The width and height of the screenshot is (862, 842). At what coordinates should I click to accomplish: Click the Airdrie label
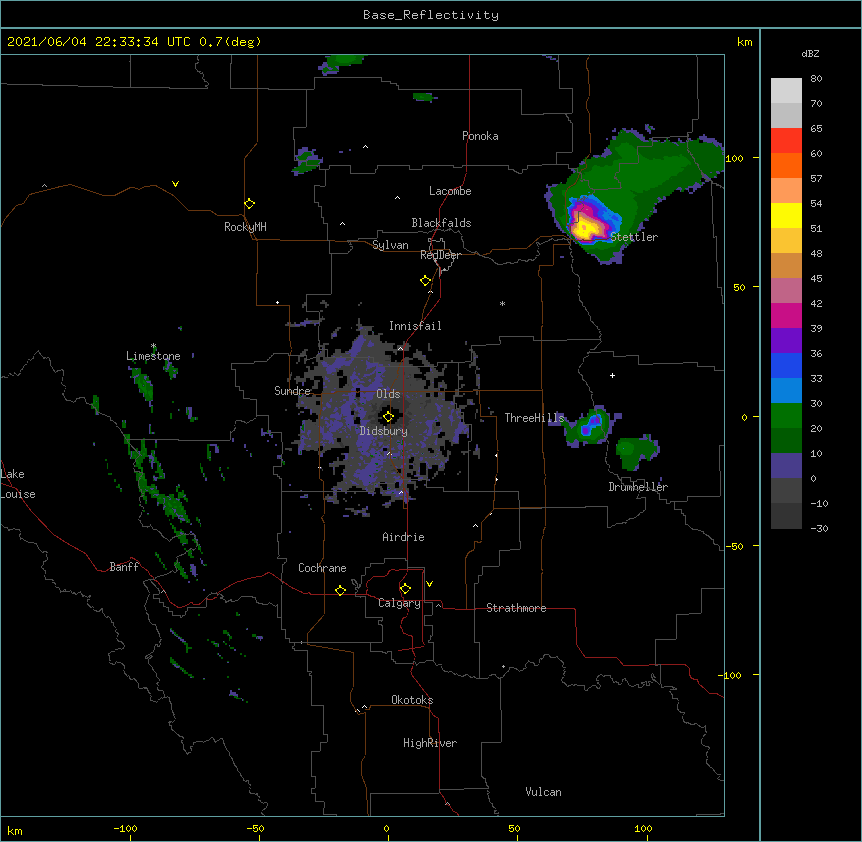tap(403, 537)
